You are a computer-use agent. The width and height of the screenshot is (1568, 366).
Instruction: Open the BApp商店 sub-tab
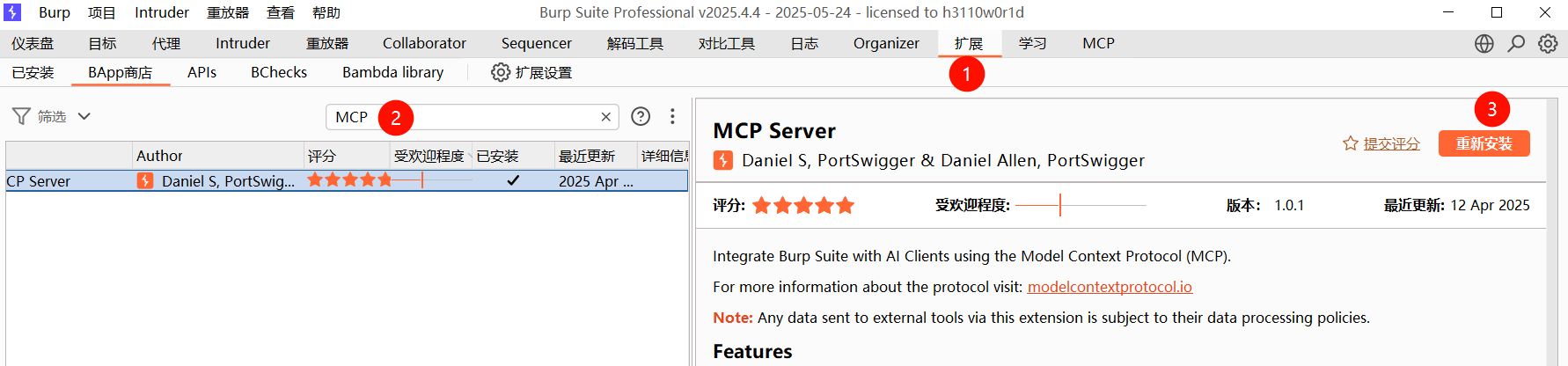(x=121, y=72)
